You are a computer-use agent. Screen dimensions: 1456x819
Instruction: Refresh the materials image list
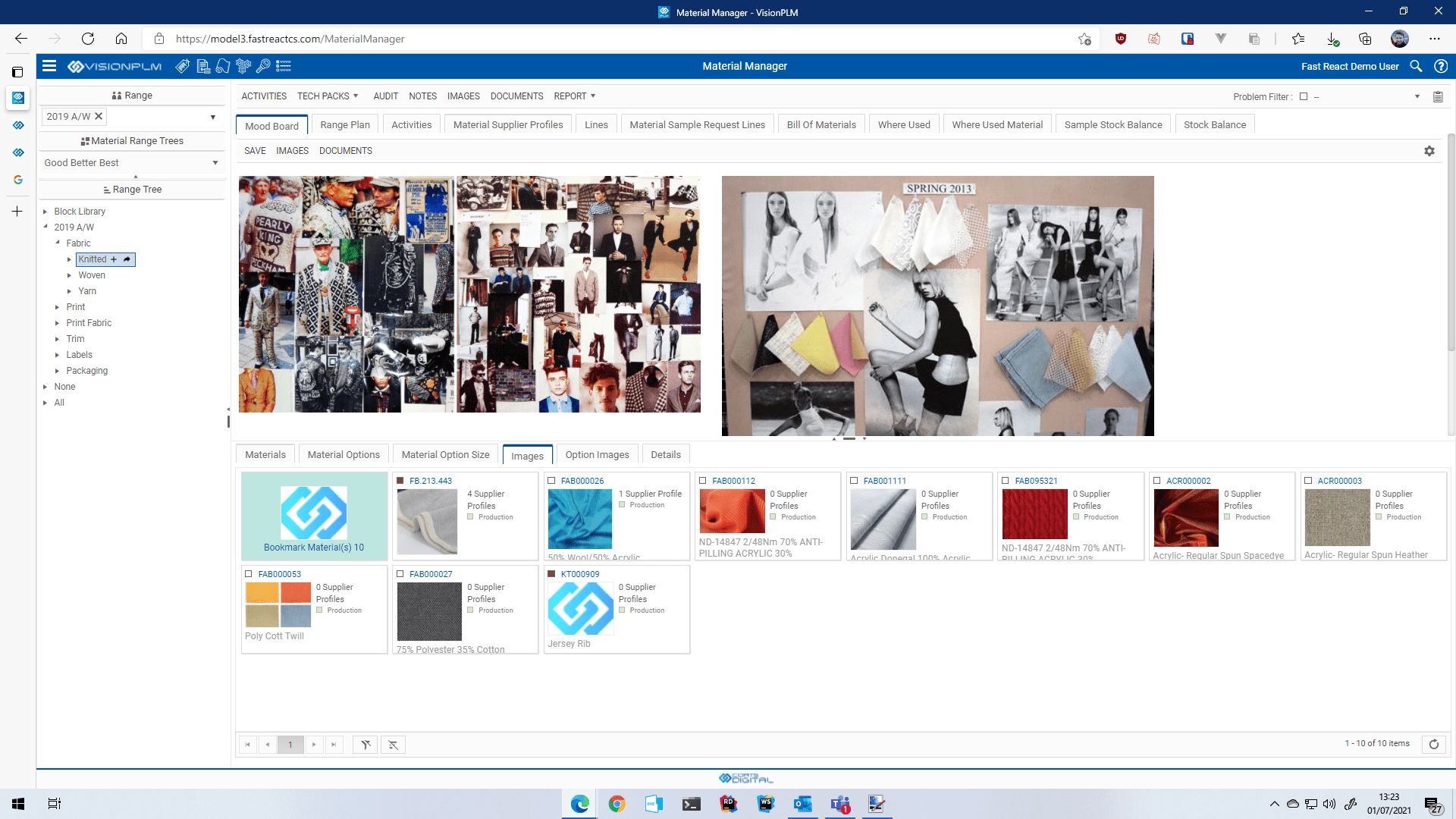1433,744
